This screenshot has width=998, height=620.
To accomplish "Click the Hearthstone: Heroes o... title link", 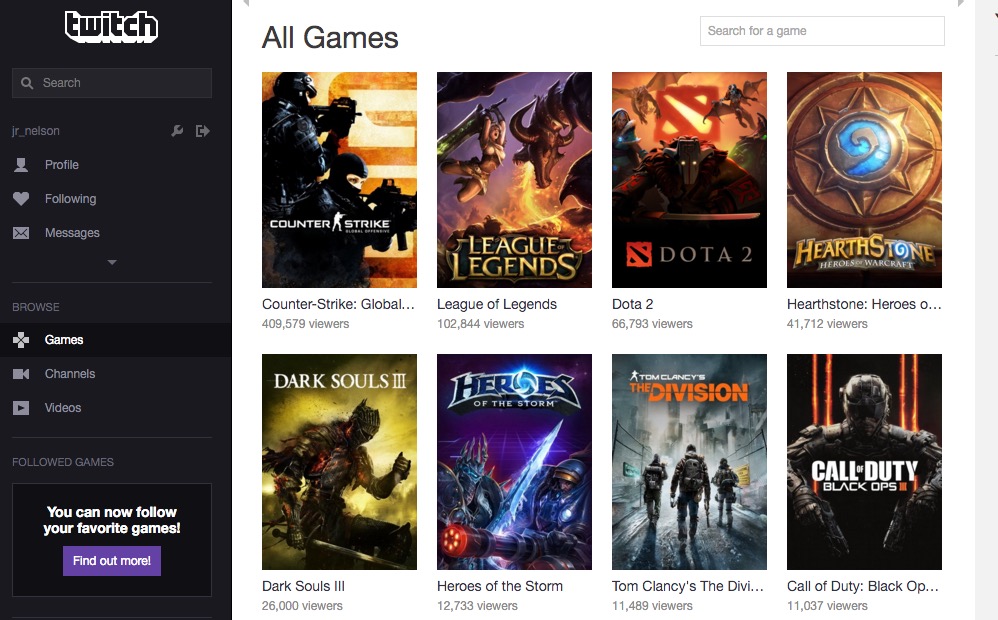I will pyautogui.click(x=864, y=304).
